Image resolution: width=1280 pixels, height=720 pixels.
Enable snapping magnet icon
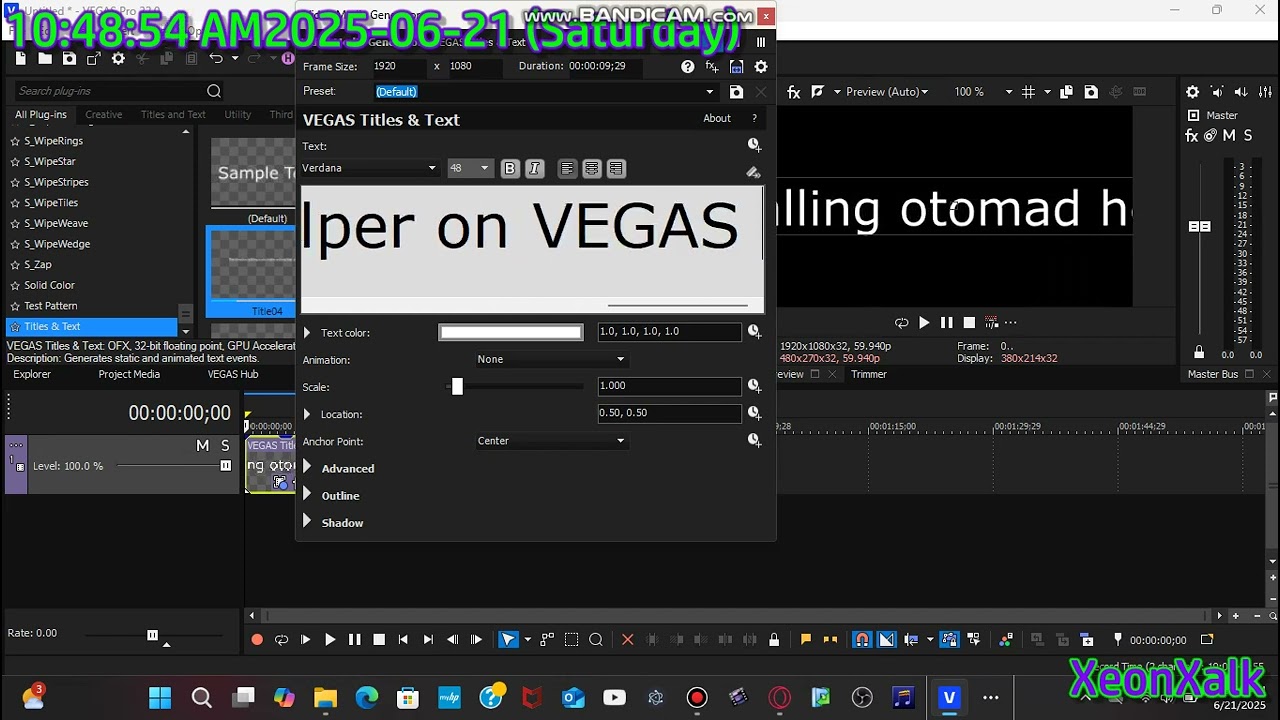pos(862,640)
